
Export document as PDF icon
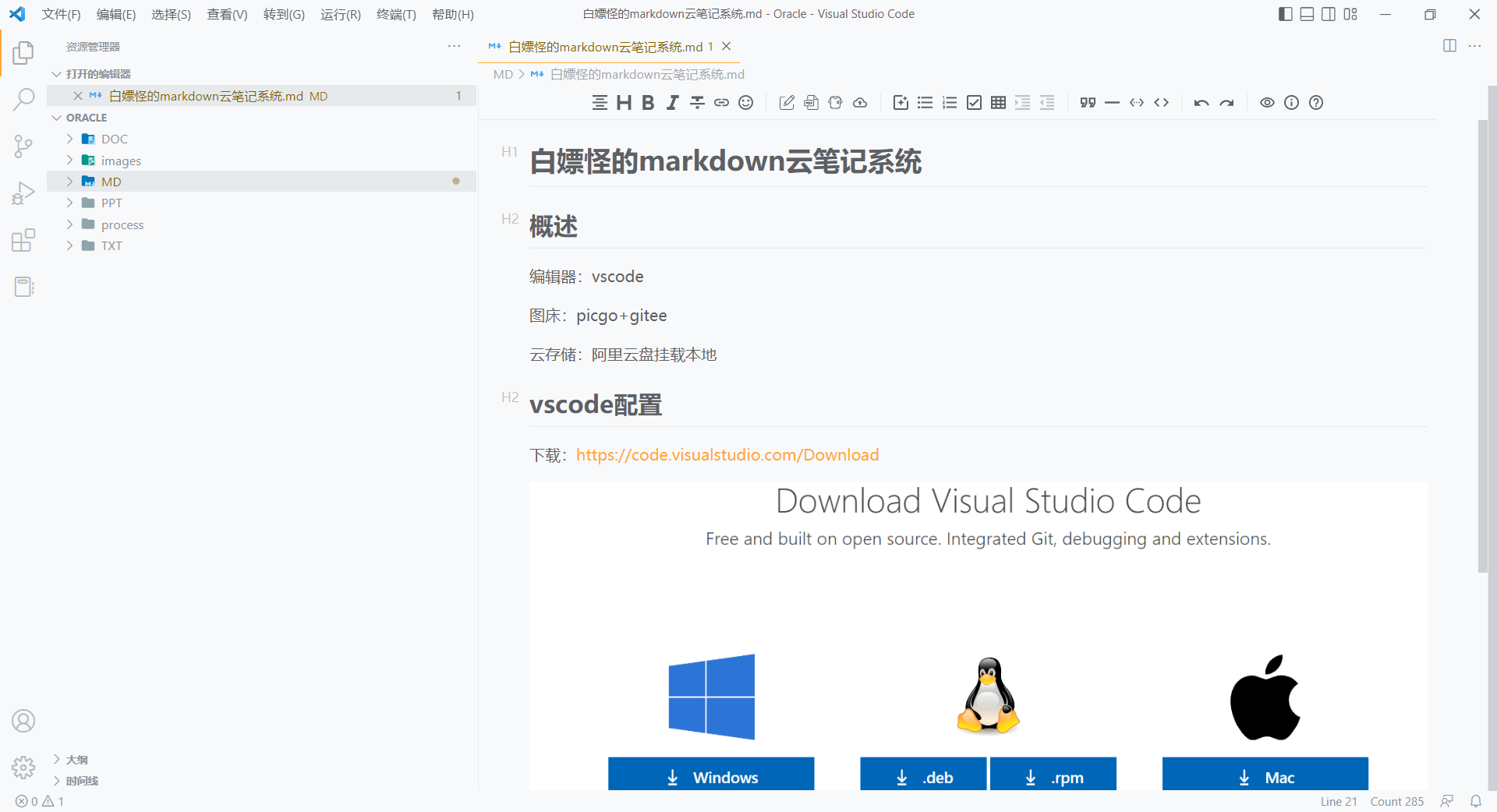click(811, 103)
